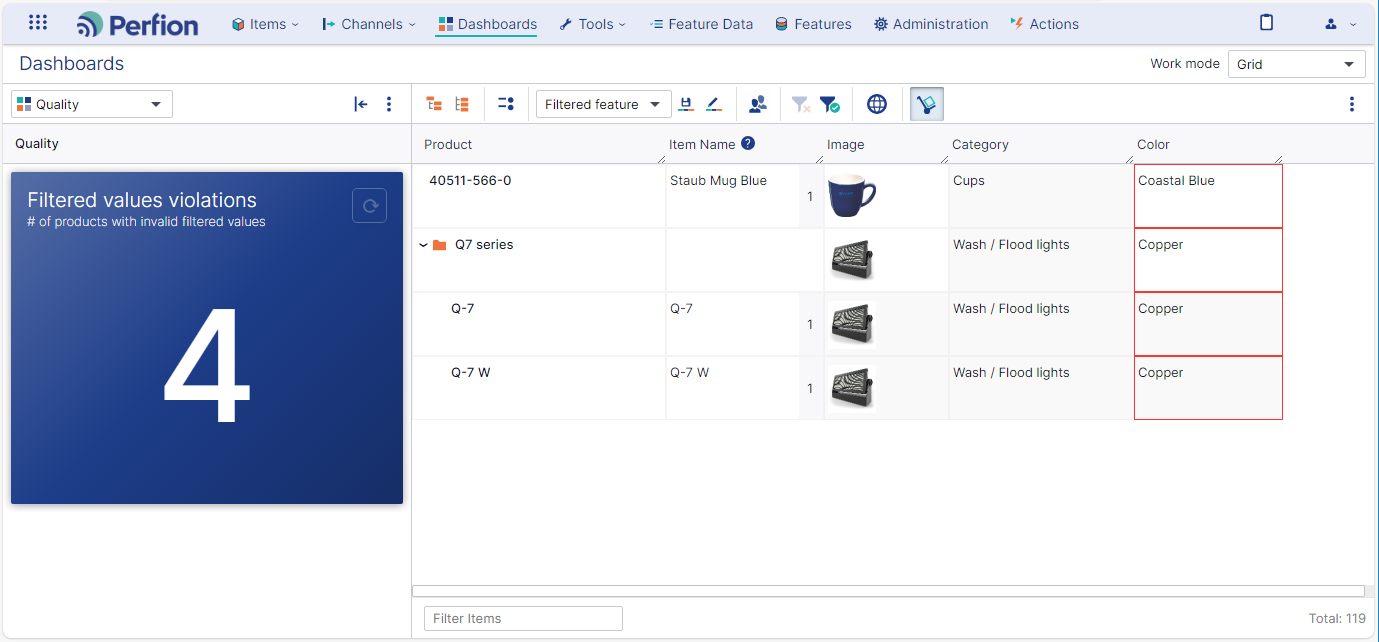Open the Channels menu
Image resolution: width=1379 pixels, height=642 pixels.
click(x=369, y=24)
